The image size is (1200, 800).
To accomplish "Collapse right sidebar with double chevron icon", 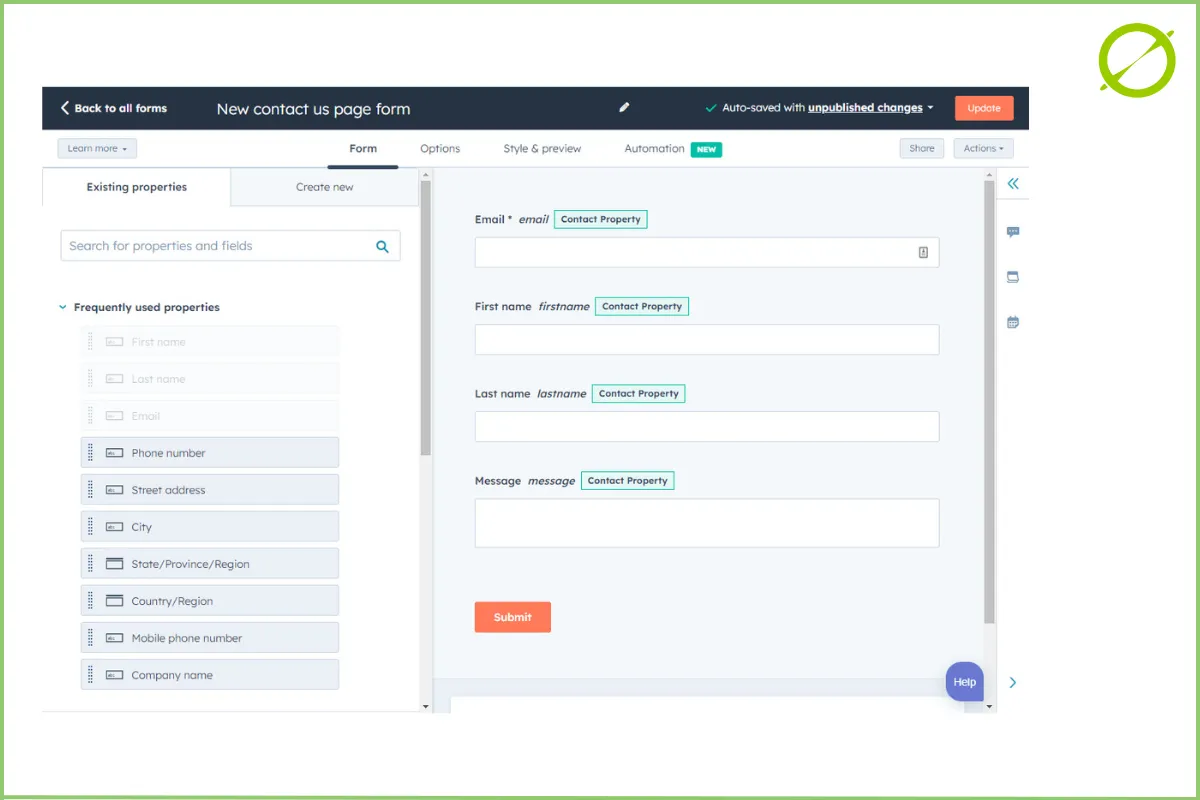I will (1013, 184).
